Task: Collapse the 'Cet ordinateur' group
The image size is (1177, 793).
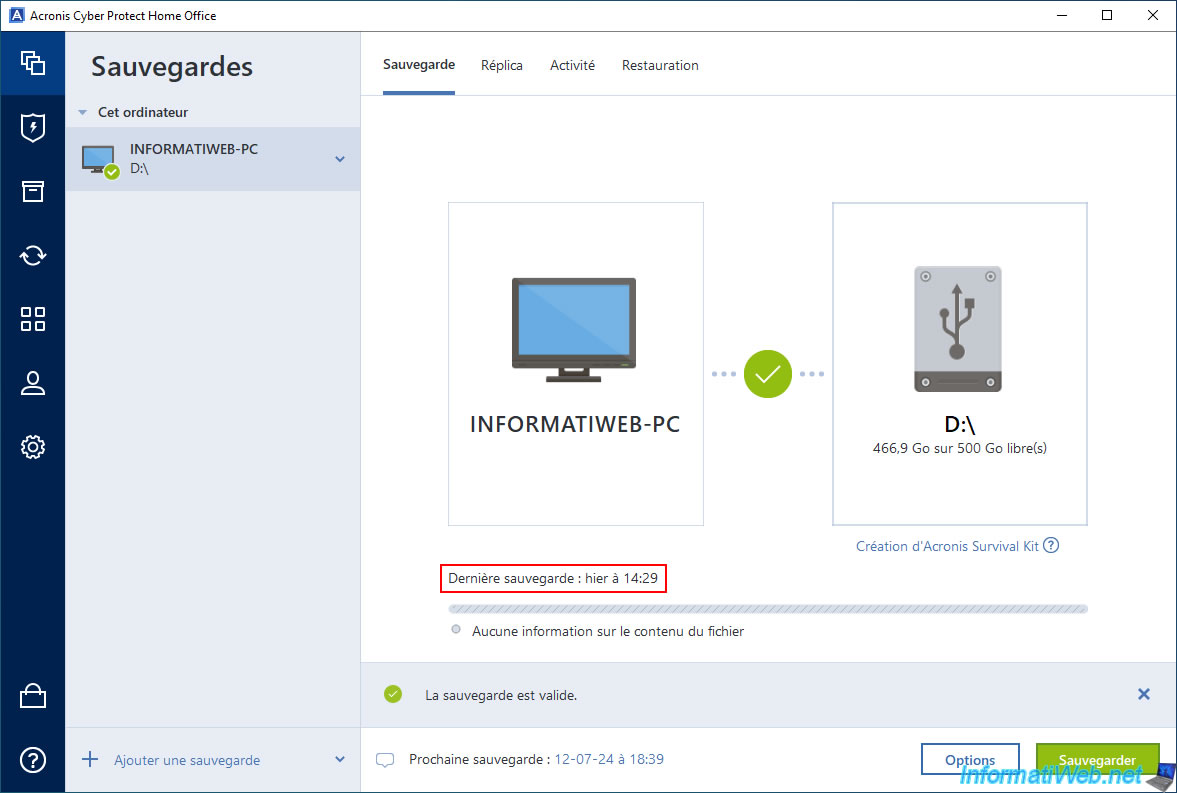Action: pos(83,113)
